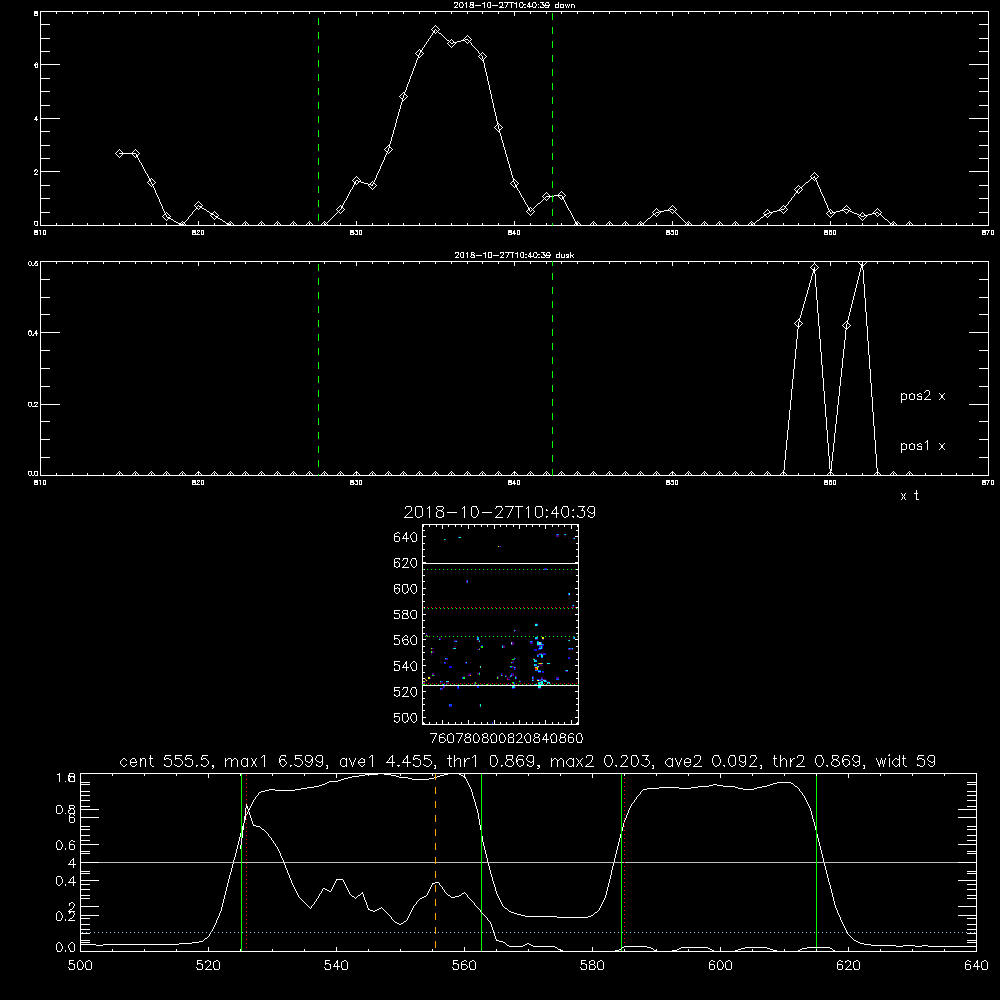Click the '640' label under the bottom plot
This screenshot has width=1000, height=1000.
(976, 966)
